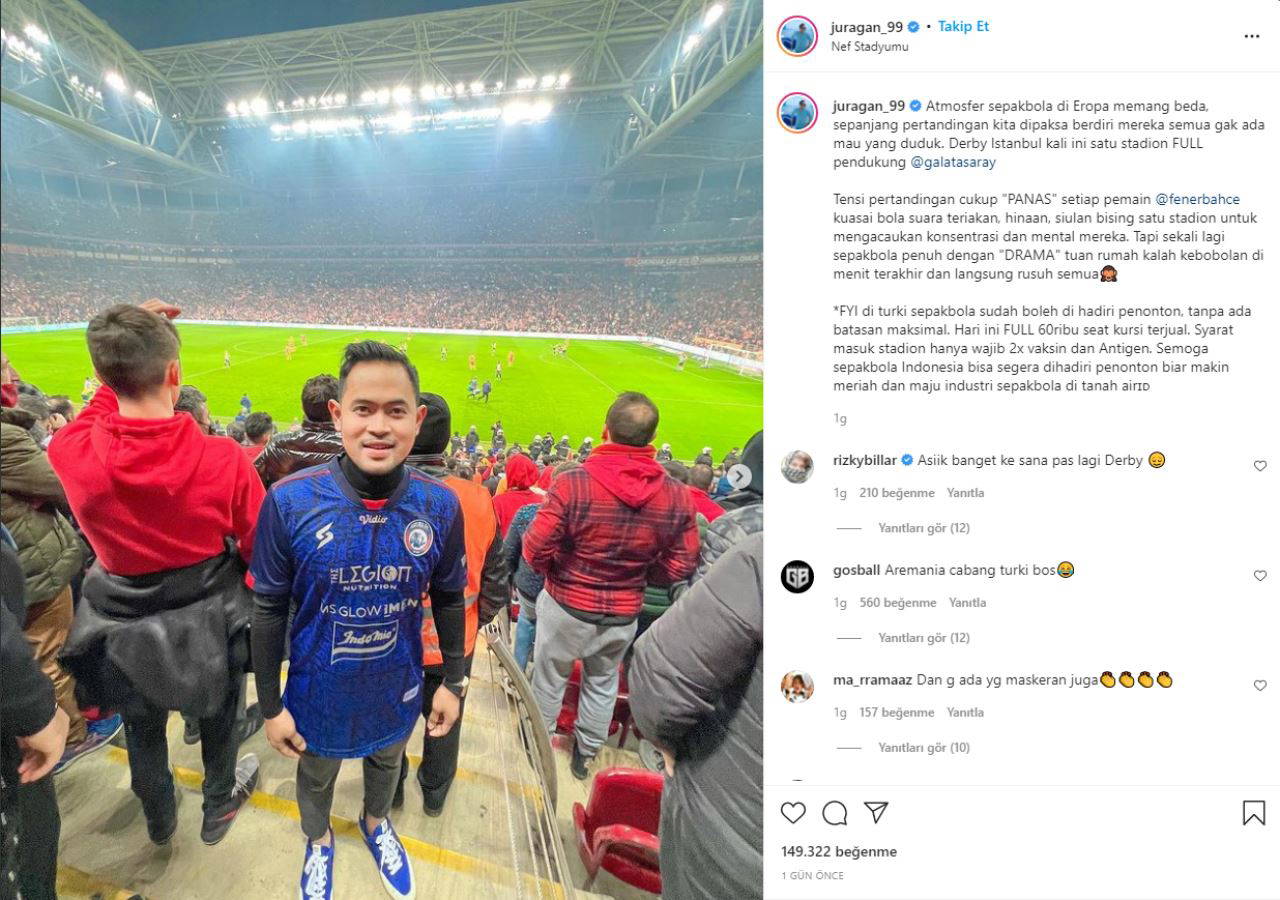View the 149.322 beğenme likes list
1280x900 pixels.
839,852
